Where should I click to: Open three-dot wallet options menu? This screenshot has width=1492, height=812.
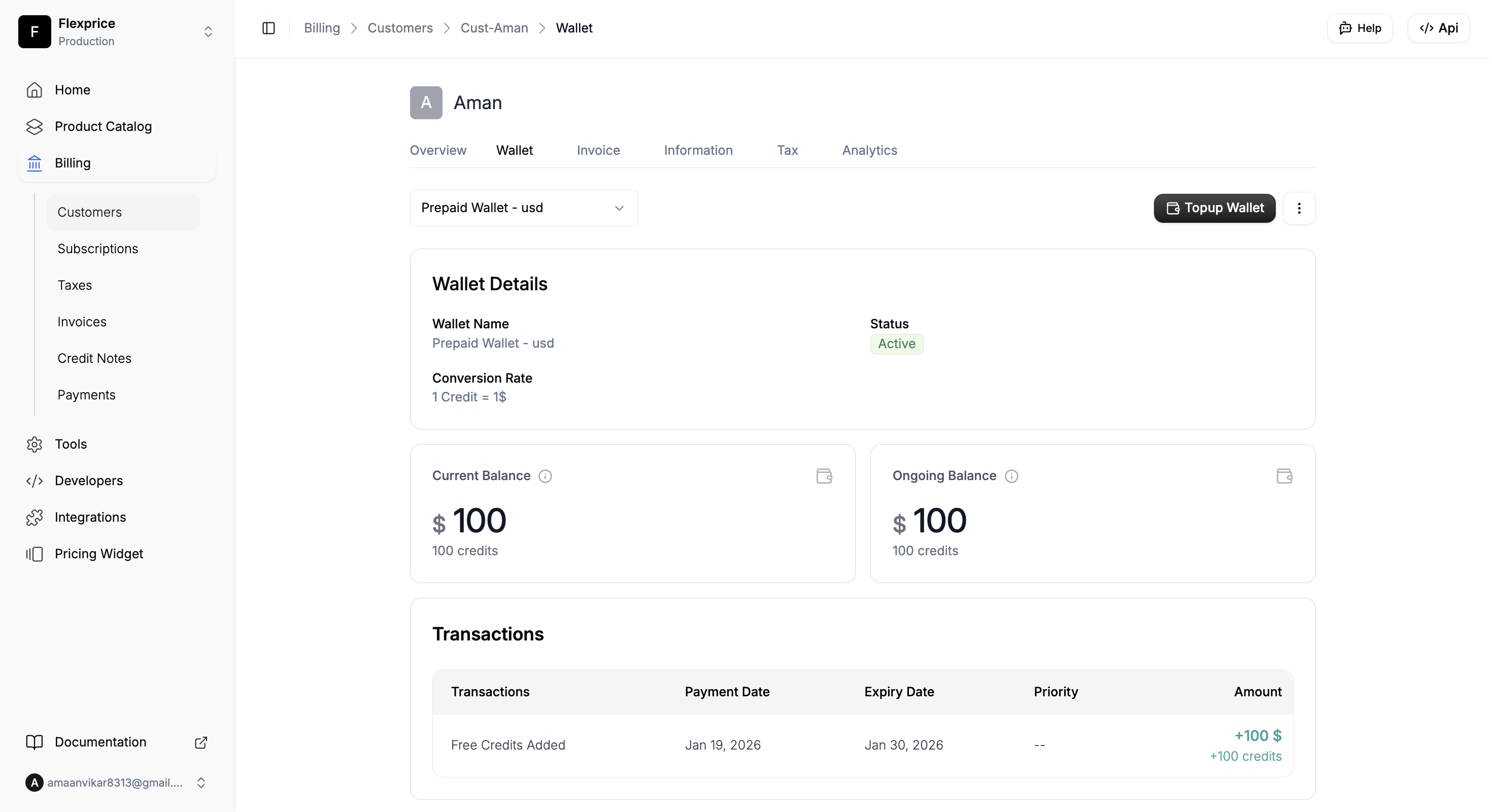pyautogui.click(x=1299, y=208)
